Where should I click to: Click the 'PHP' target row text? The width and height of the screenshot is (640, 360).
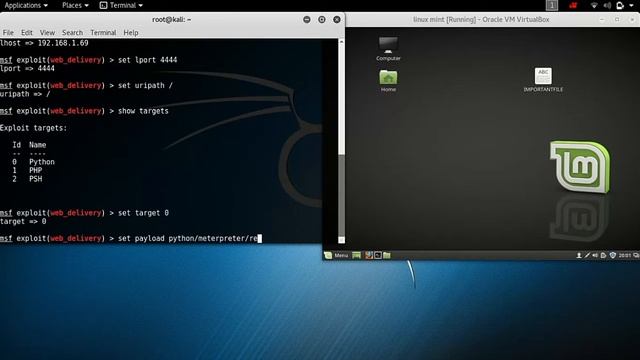(x=36, y=171)
